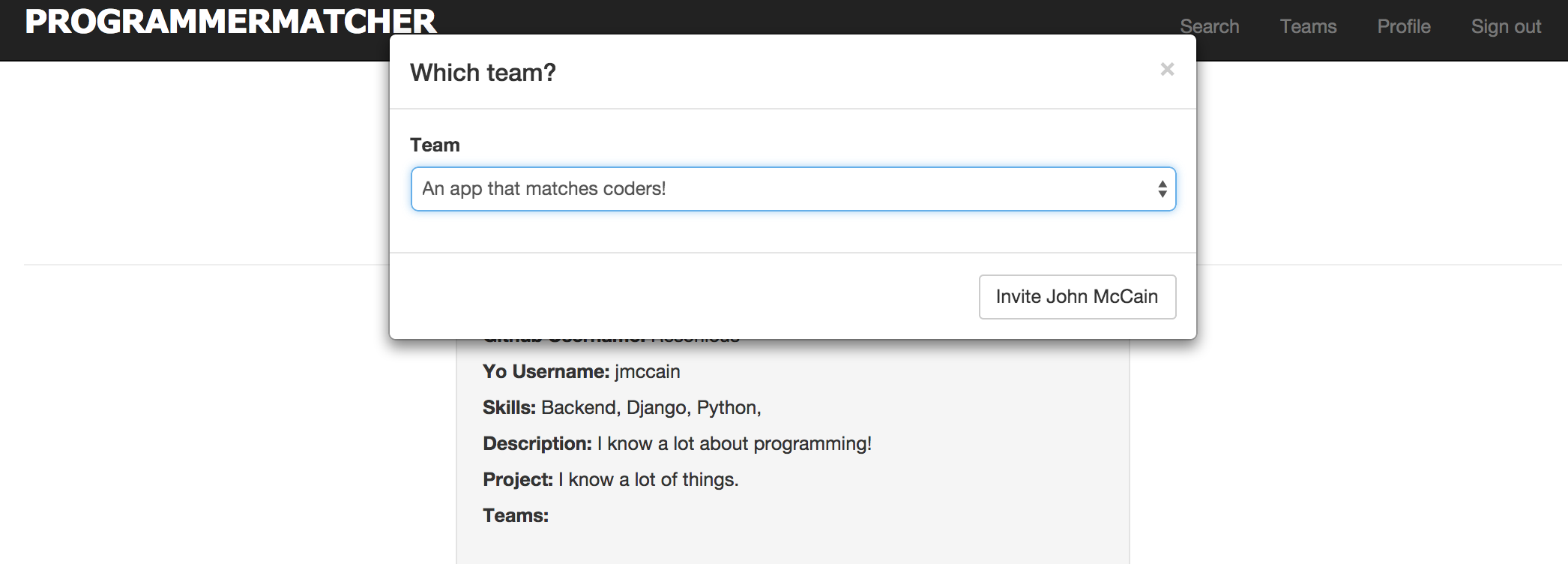Click the PROGRAMMERMATCHER logo
This screenshot has height=564, width=1568.
[230, 22]
